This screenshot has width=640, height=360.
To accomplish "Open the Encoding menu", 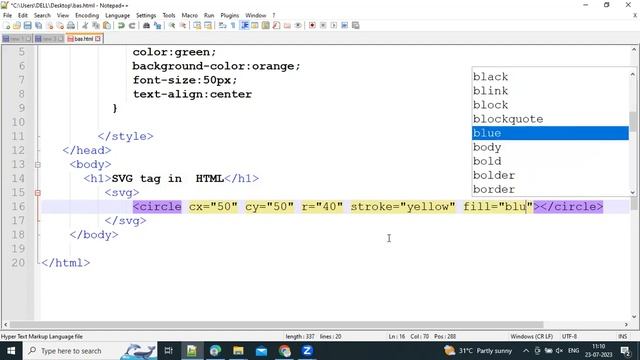I will [x=87, y=16].
